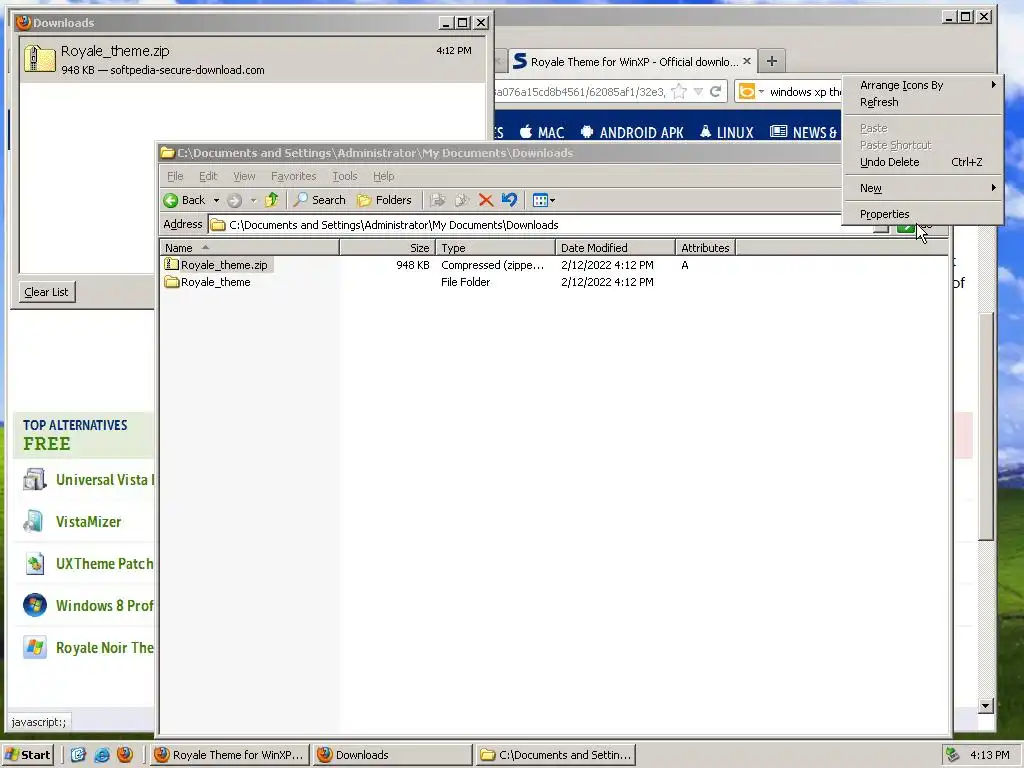Launch Firefox from Quick Launch

[125, 755]
